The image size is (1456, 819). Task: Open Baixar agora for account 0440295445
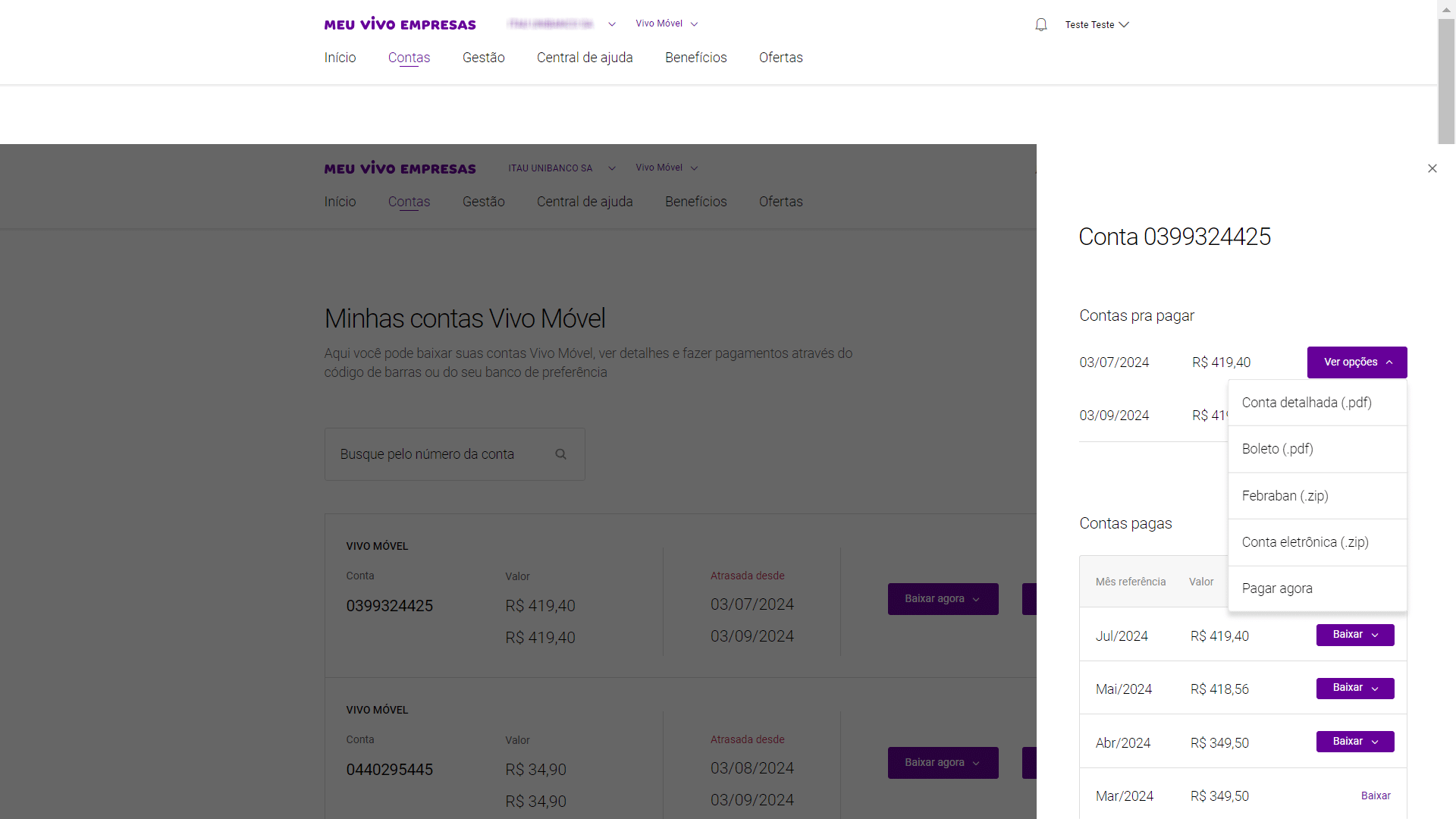click(x=943, y=763)
